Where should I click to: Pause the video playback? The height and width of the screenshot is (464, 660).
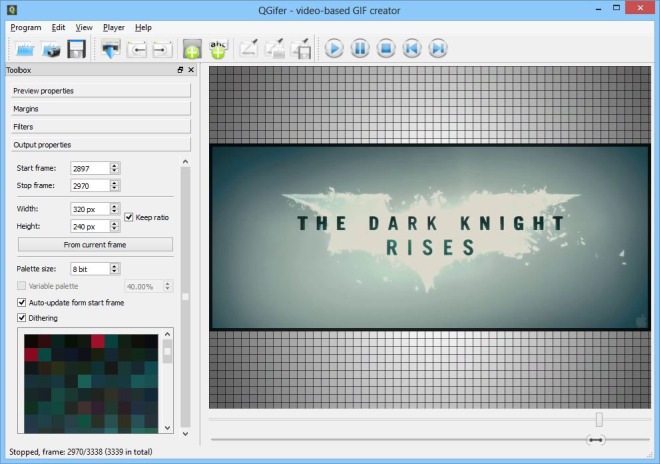(x=360, y=48)
